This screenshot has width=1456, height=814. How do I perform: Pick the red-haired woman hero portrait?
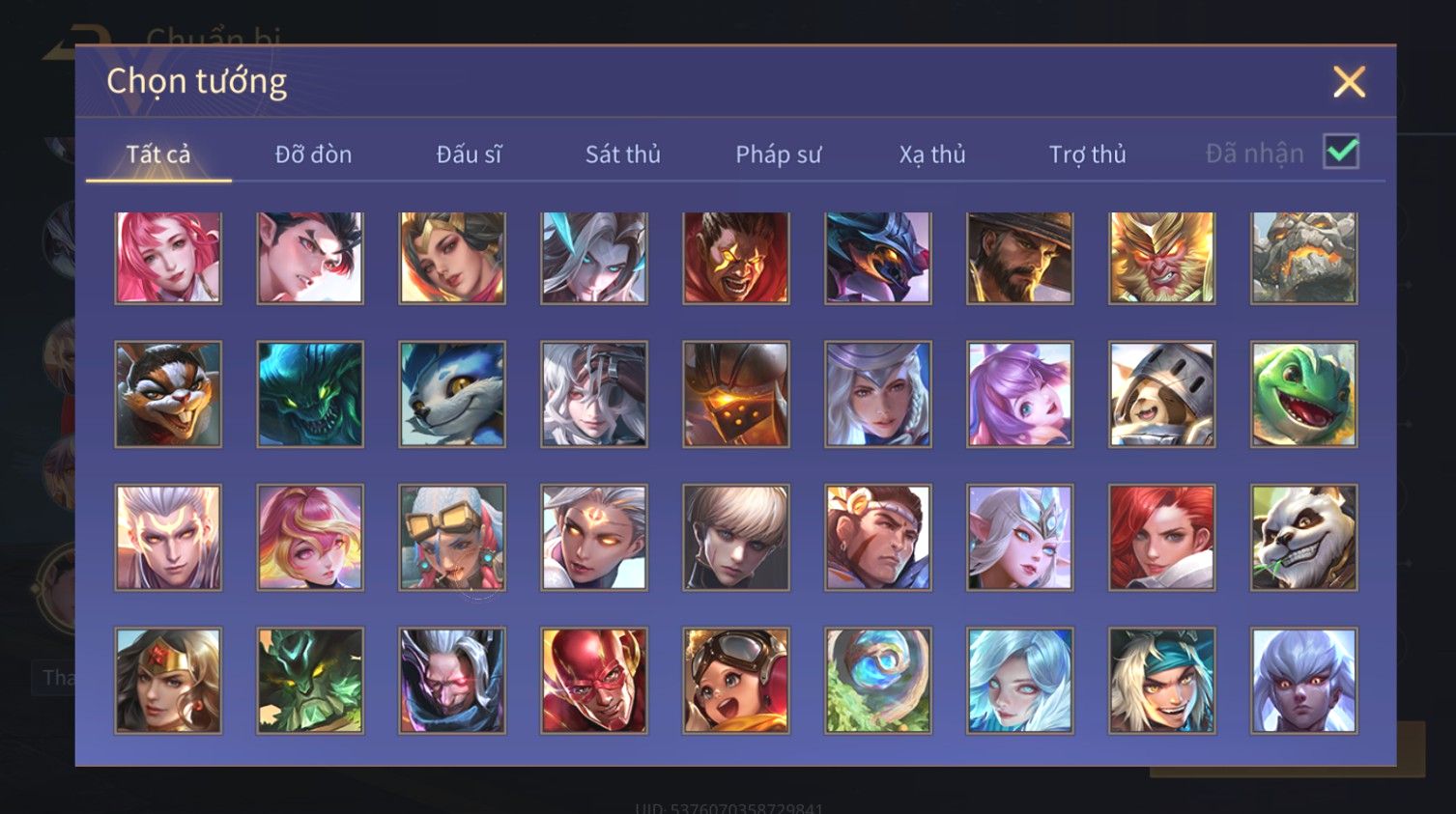coord(1162,538)
